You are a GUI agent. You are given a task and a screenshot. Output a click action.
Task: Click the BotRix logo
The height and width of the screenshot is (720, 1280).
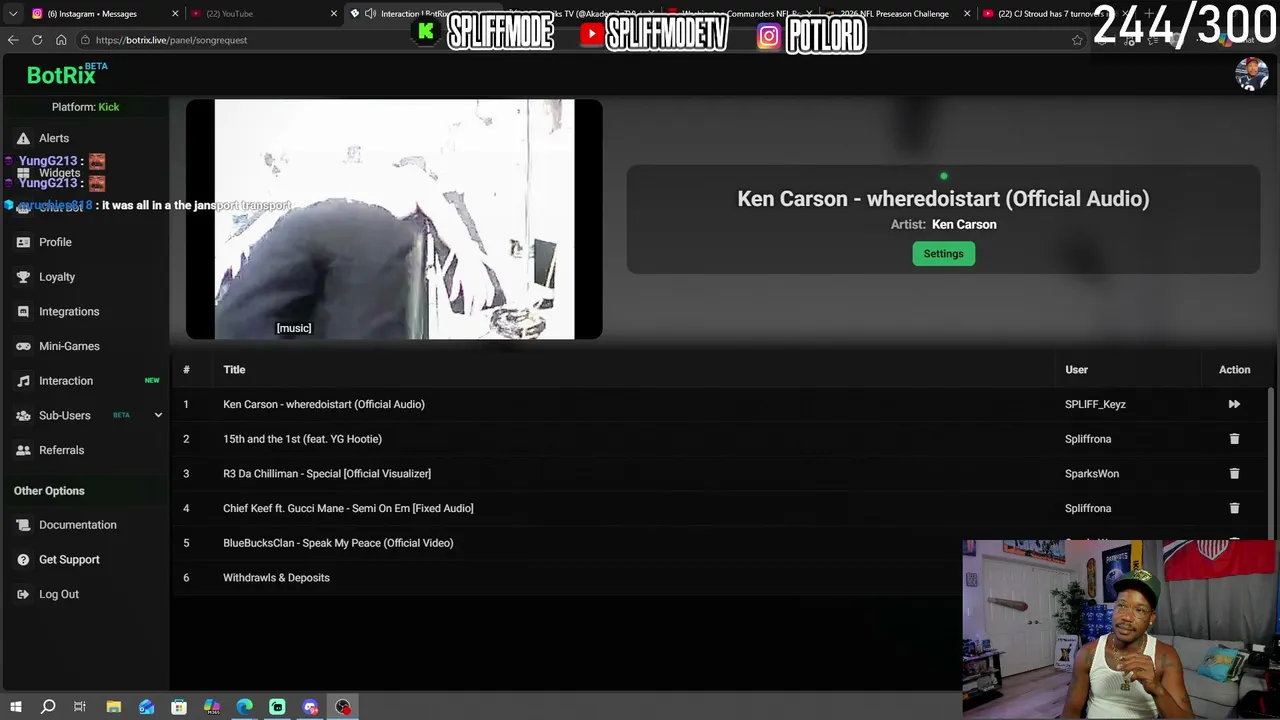(x=66, y=74)
